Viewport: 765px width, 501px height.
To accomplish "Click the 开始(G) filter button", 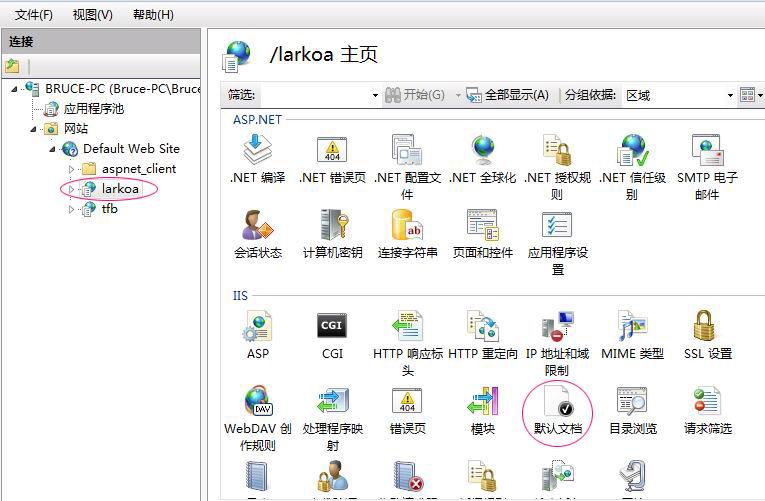I will [x=415, y=95].
